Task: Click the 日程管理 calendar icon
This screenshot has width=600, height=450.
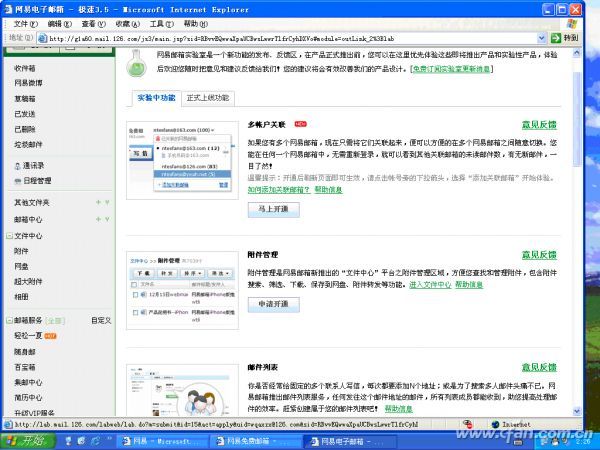Action: click(17, 181)
